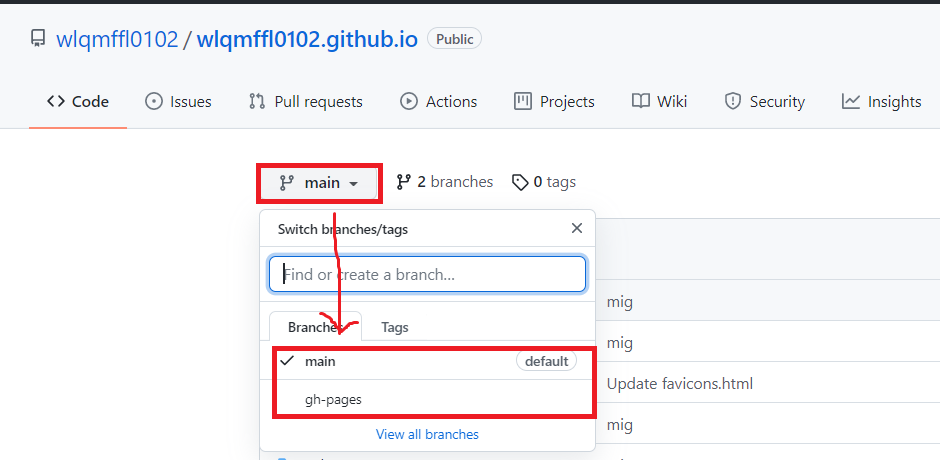Click the 2 branches link
Image resolution: width=940 pixels, height=460 pixels.
point(445,182)
